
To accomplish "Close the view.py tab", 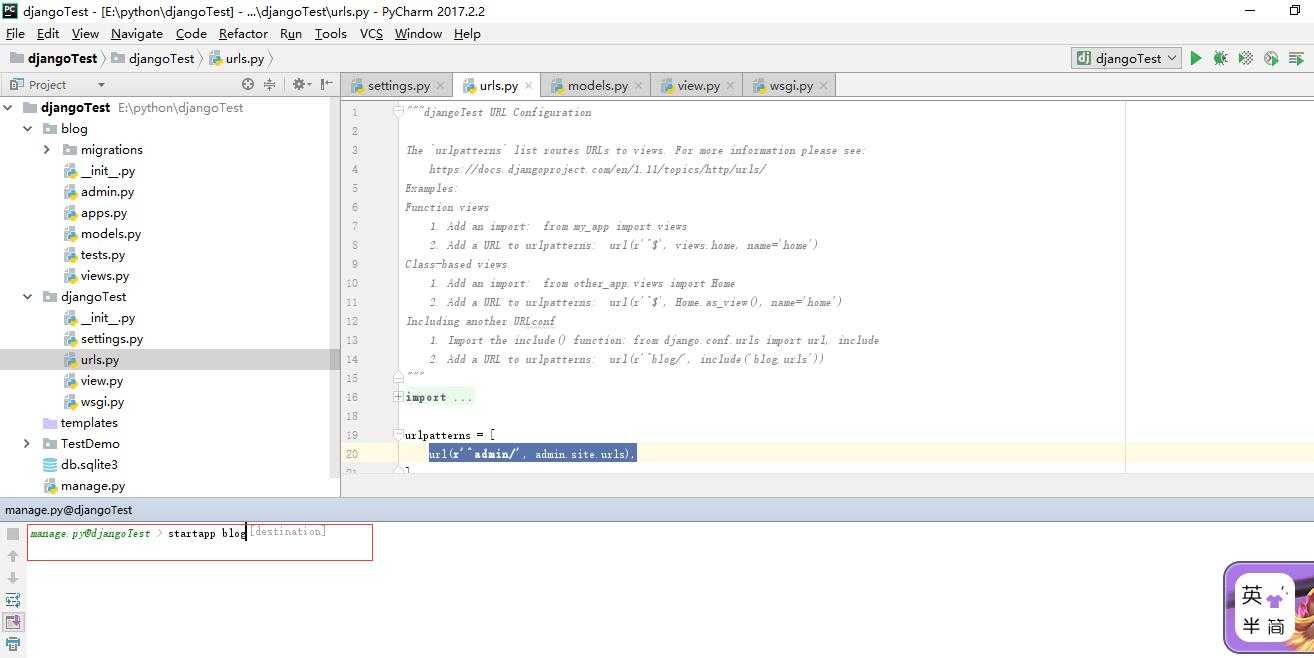I will [x=731, y=86].
